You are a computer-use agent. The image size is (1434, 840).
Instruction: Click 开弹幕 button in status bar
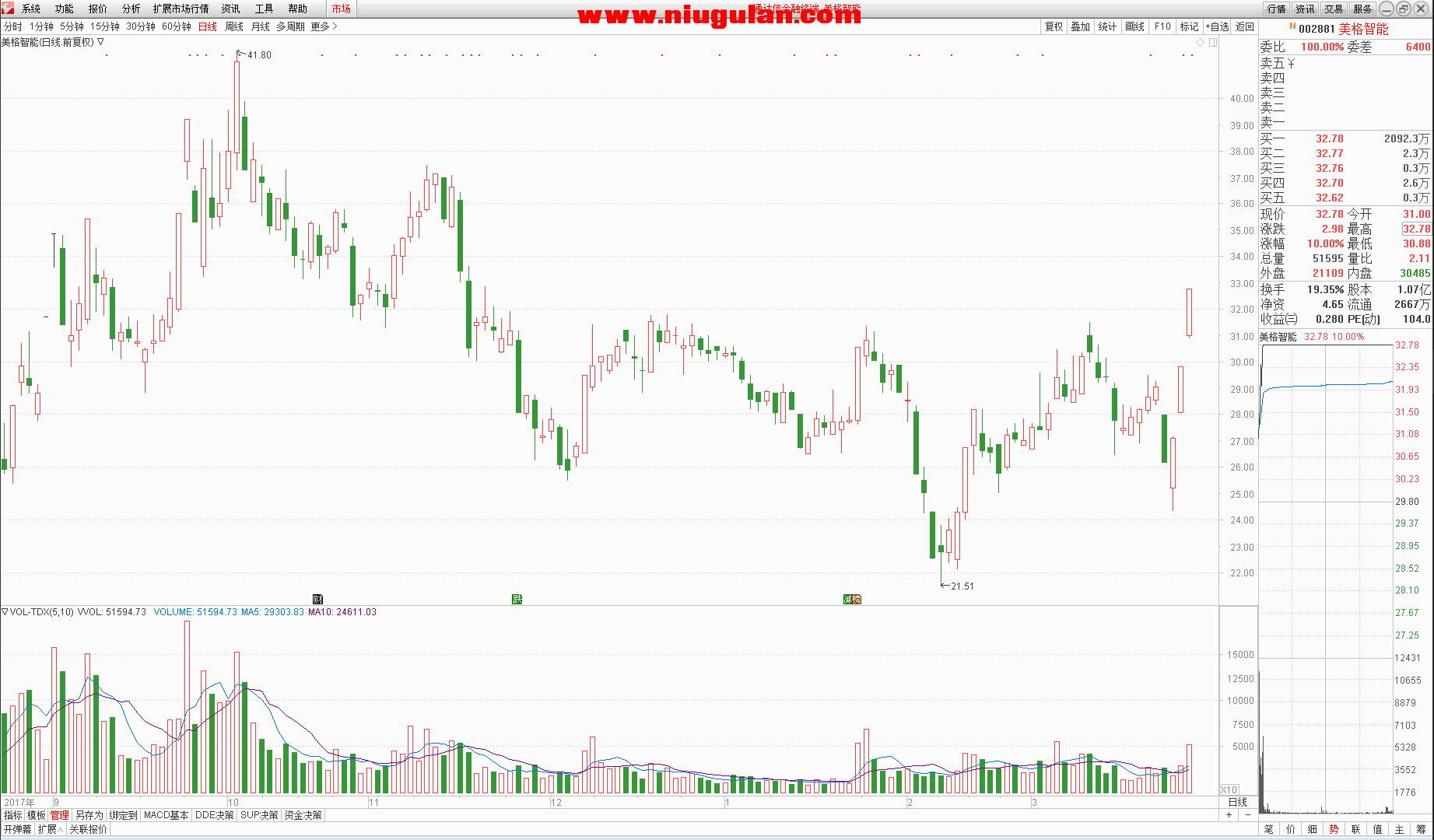(x=17, y=830)
